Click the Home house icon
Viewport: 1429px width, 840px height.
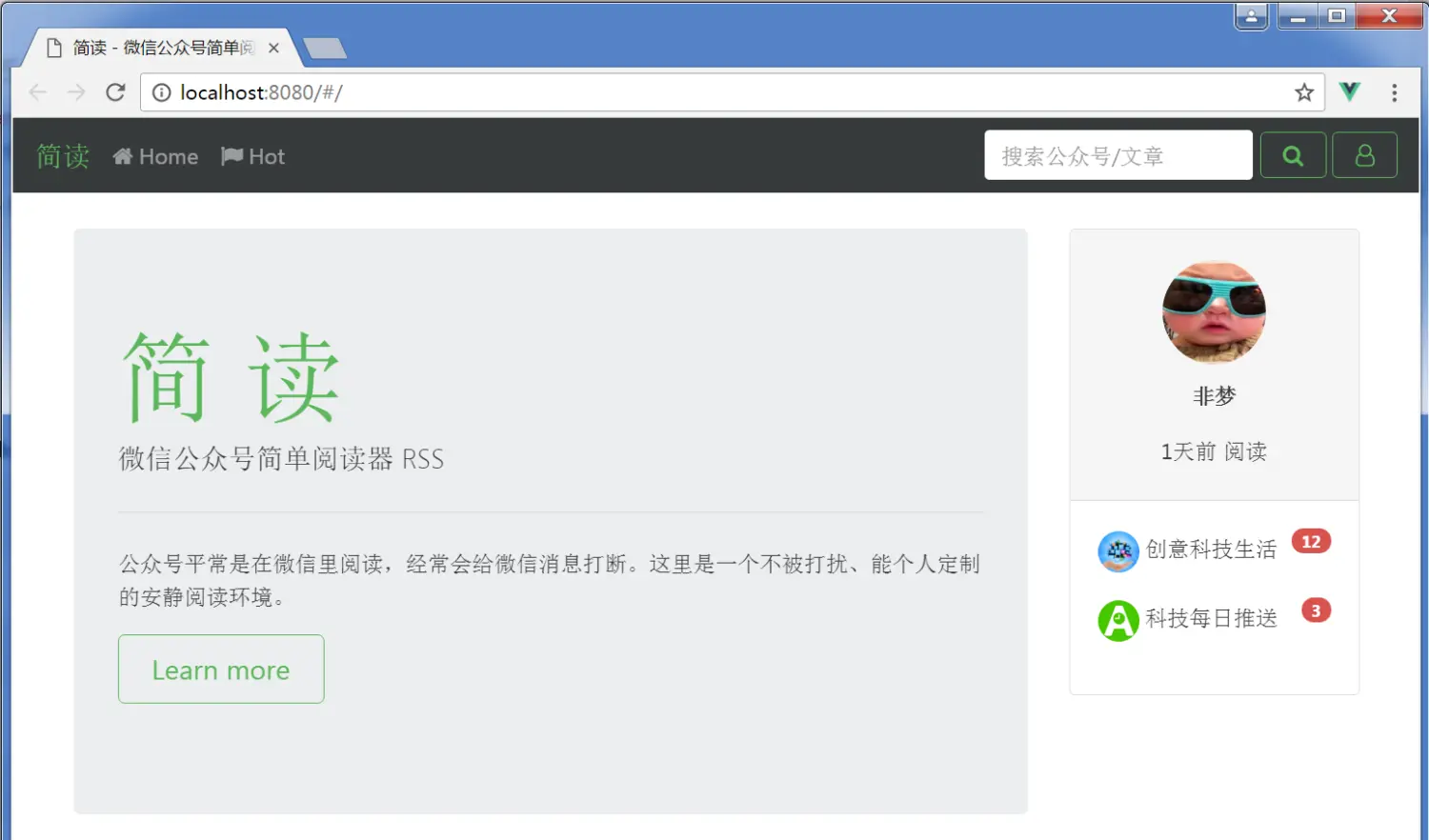tap(122, 156)
